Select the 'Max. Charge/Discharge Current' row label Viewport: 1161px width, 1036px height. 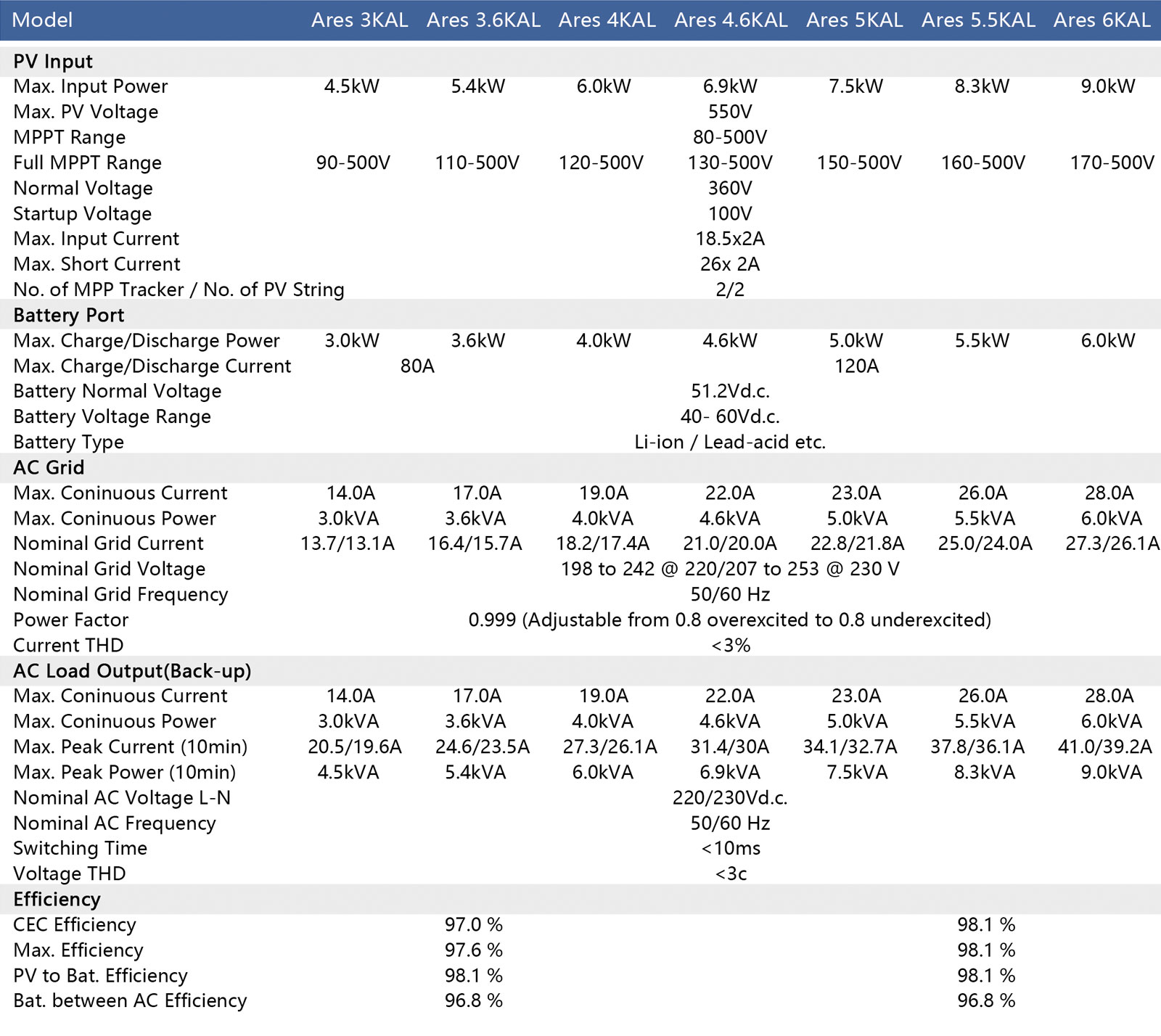pyautogui.click(x=152, y=366)
